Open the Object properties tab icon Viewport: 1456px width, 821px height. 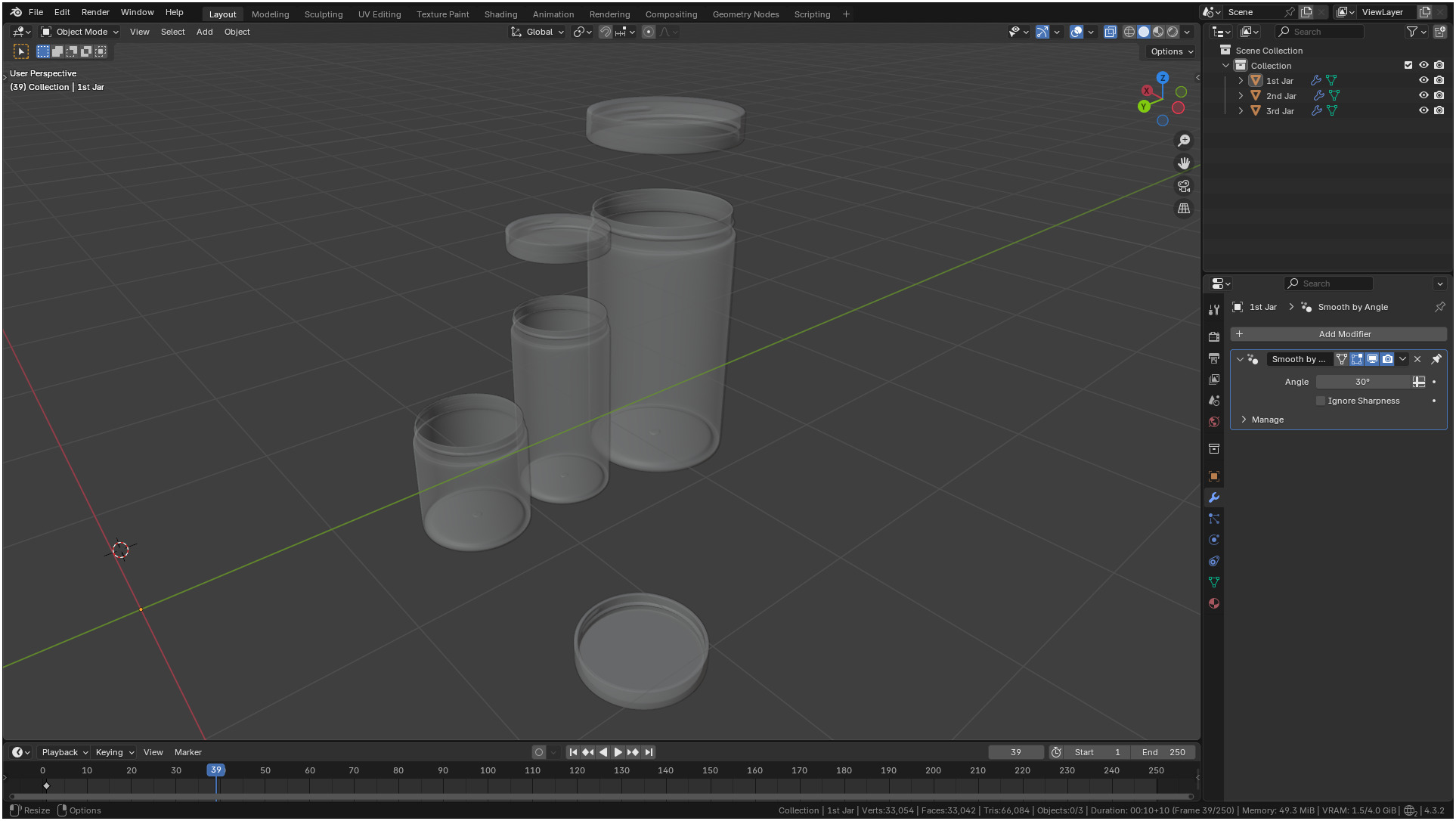(x=1214, y=476)
